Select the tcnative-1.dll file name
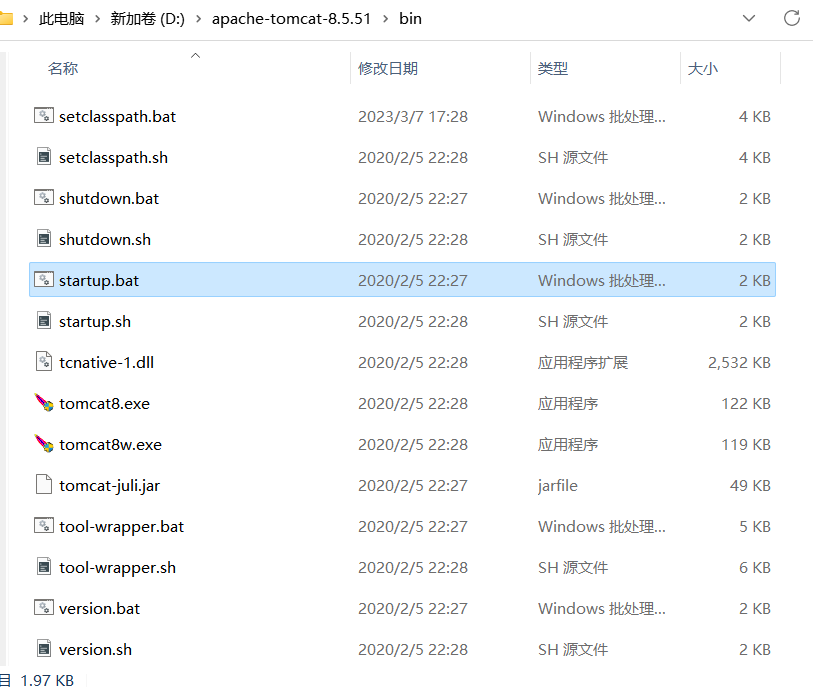This screenshot has width=813, height=687. tap(106, 362)
